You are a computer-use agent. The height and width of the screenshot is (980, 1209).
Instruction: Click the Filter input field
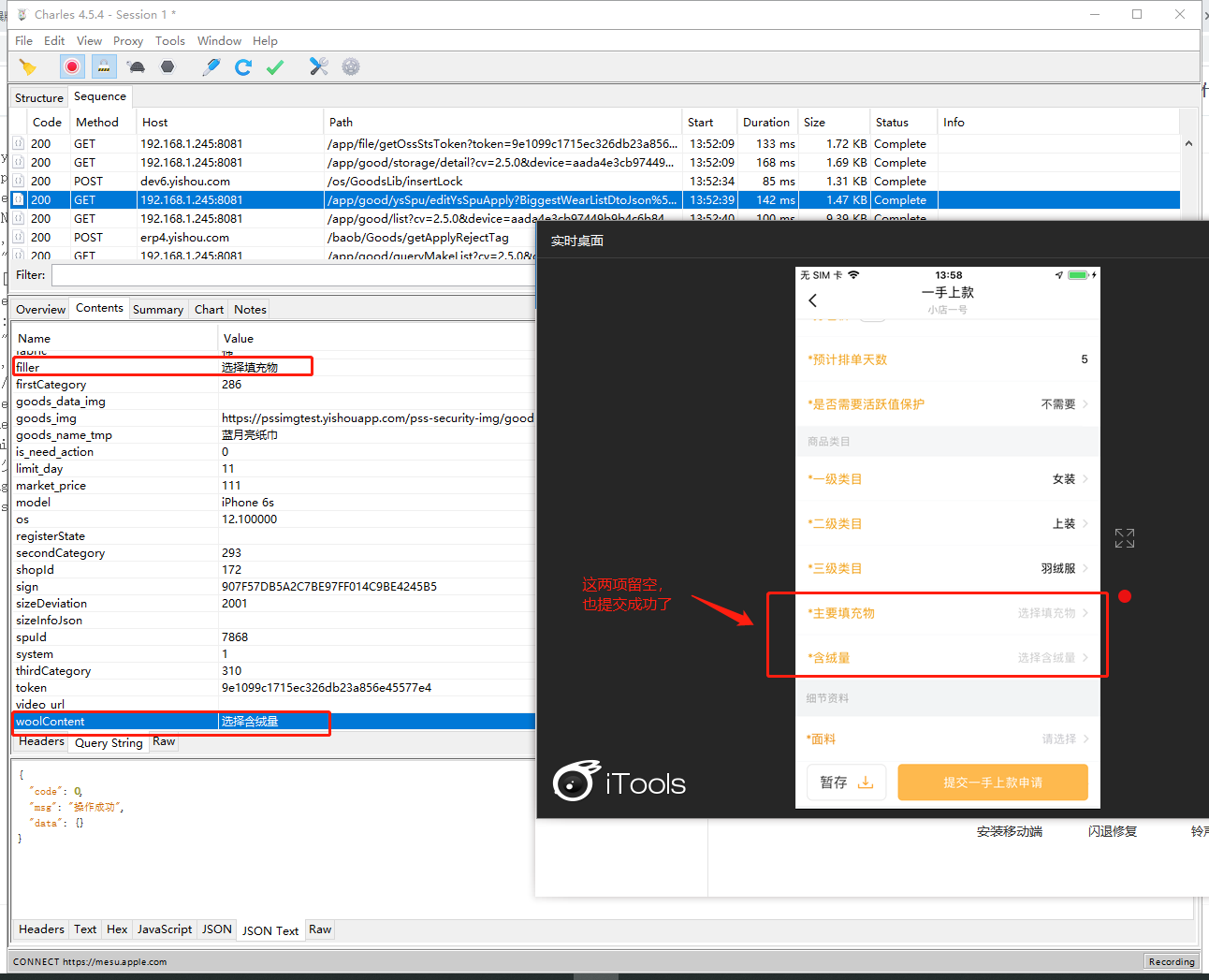click(293, 275)
